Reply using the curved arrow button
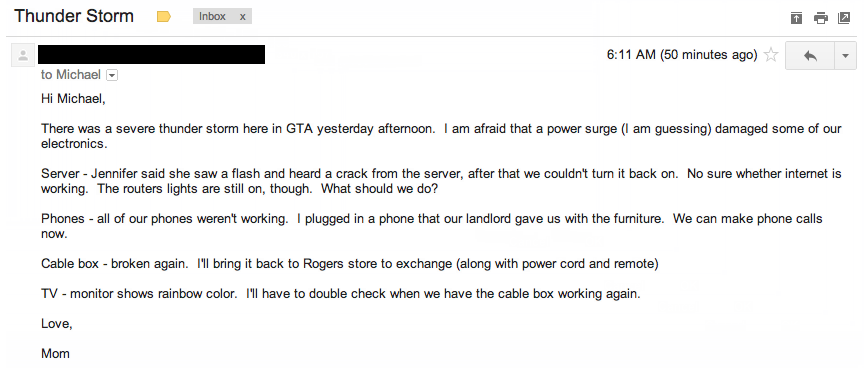Viewport: 864px width, 368px height. tap(810, 56)
